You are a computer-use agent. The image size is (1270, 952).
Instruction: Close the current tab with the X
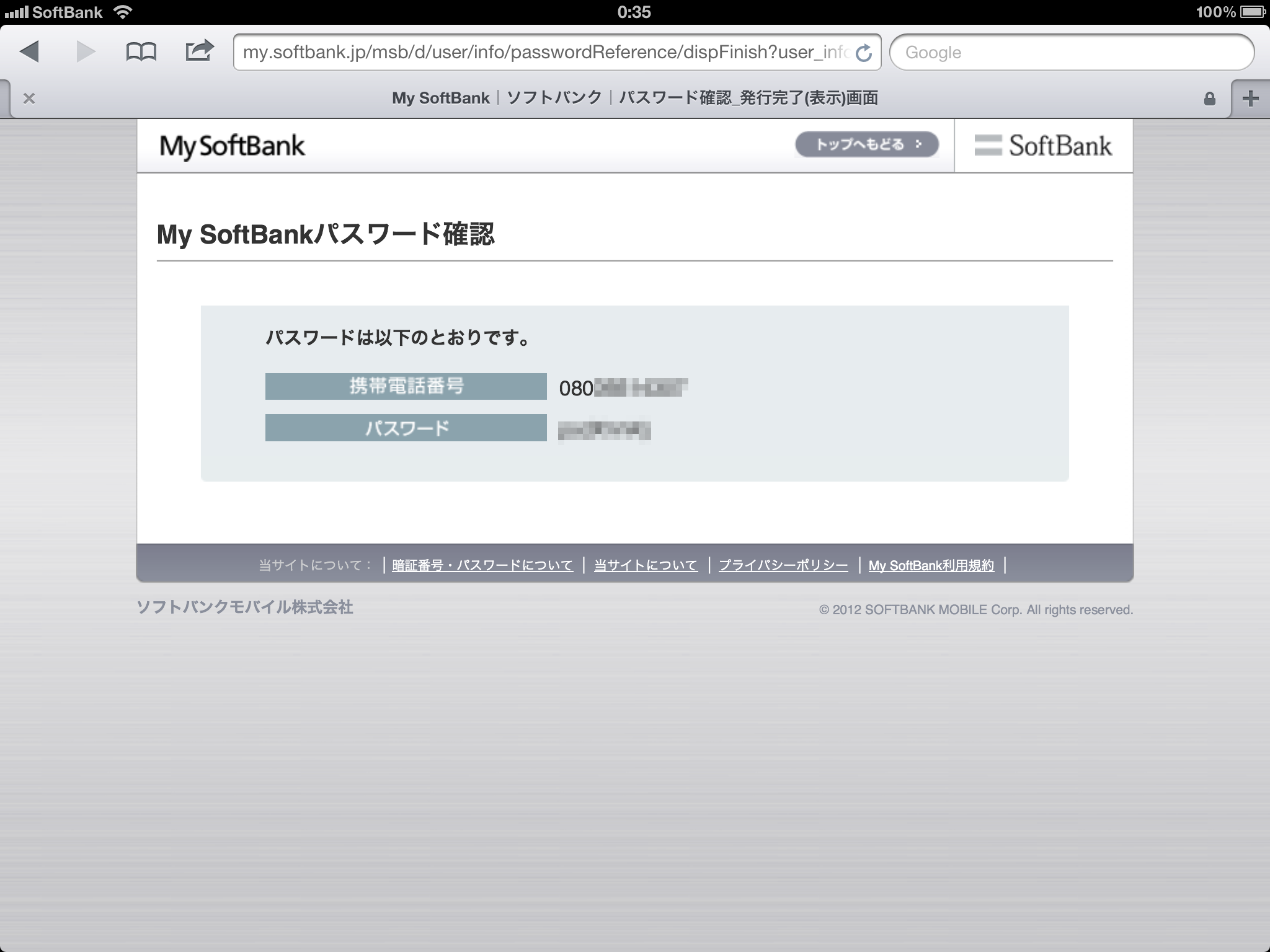click(x=29, y=98)
